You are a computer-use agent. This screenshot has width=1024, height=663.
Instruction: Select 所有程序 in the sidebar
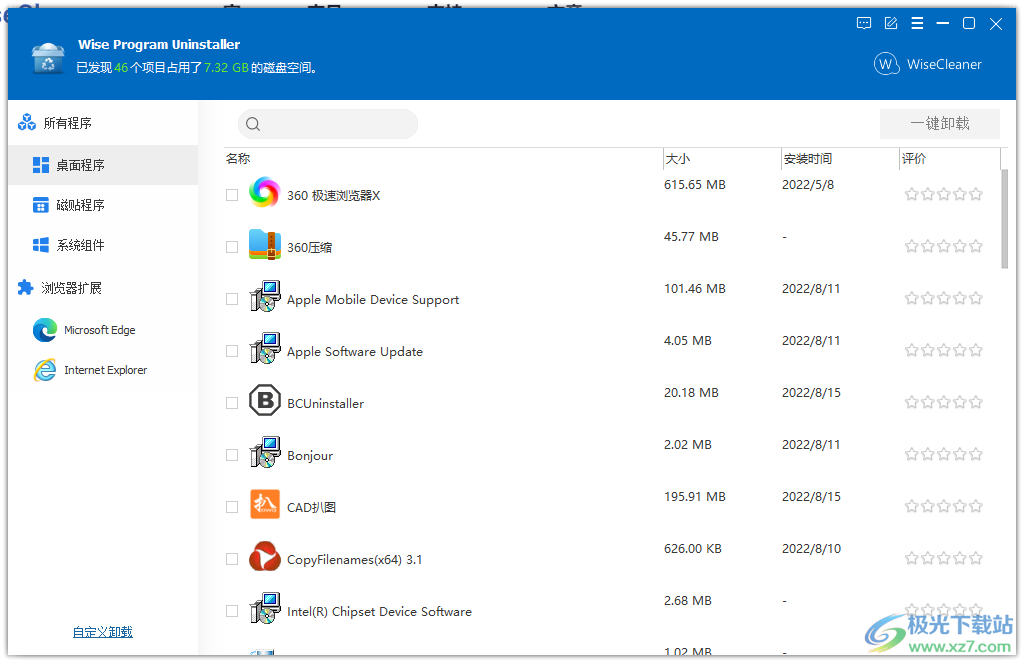click(64, 121)
